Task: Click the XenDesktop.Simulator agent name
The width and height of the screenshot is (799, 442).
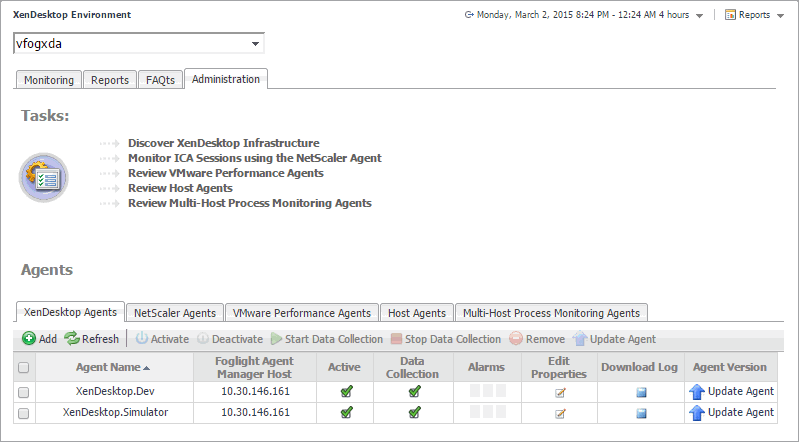Action: pos(115,412)
